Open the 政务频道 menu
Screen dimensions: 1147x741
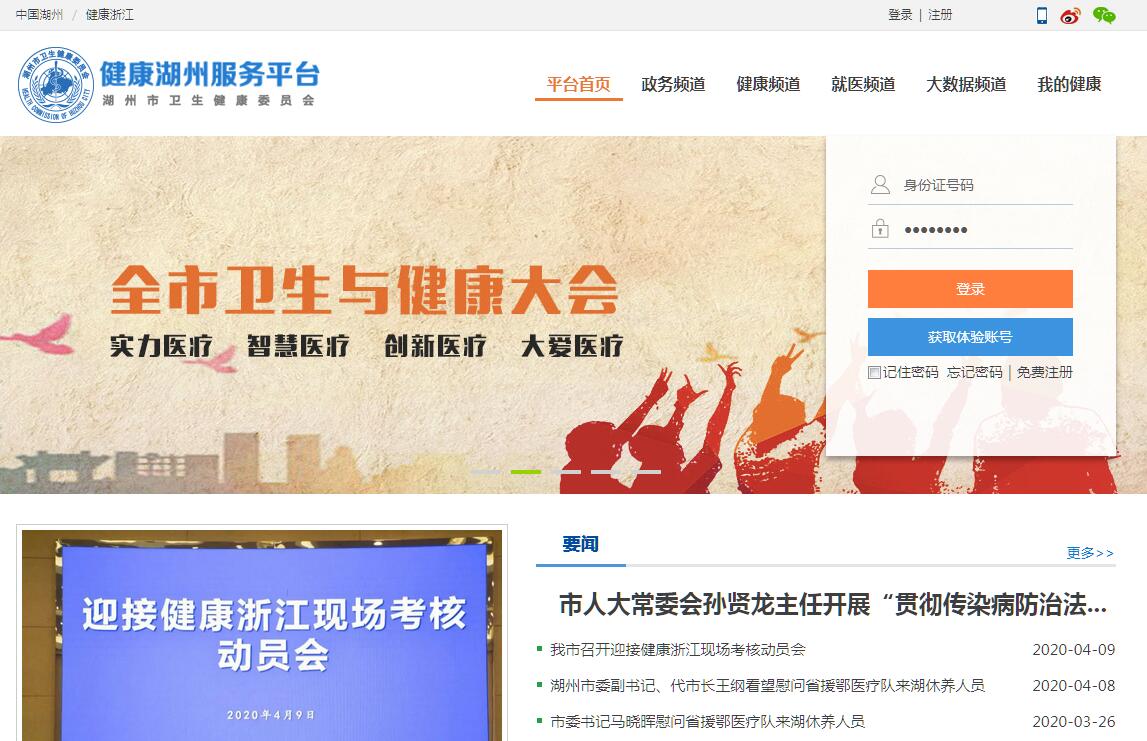click(x=673, y=84)
